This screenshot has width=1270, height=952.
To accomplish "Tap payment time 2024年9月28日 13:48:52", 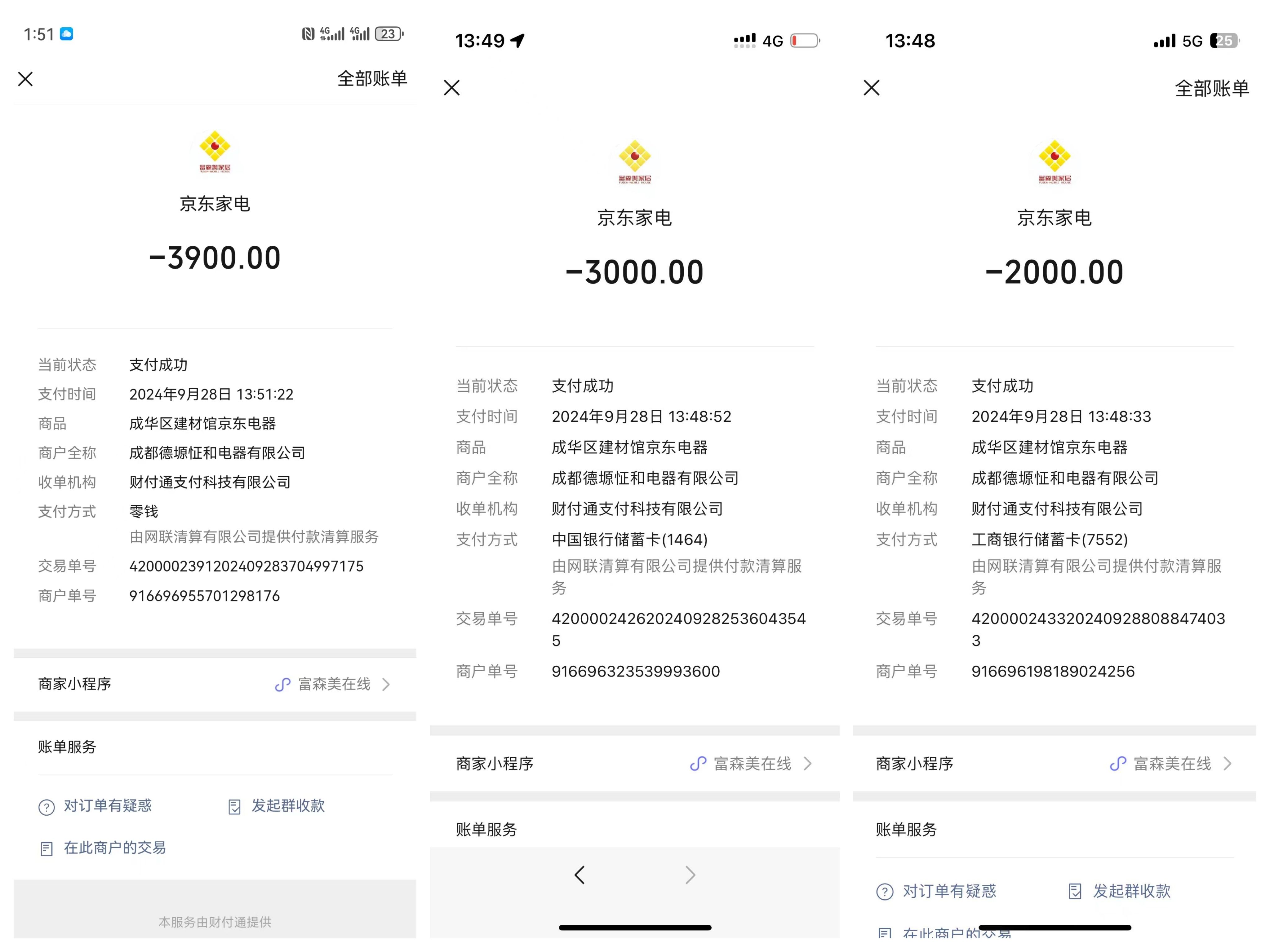I will [x=641, y=416].
